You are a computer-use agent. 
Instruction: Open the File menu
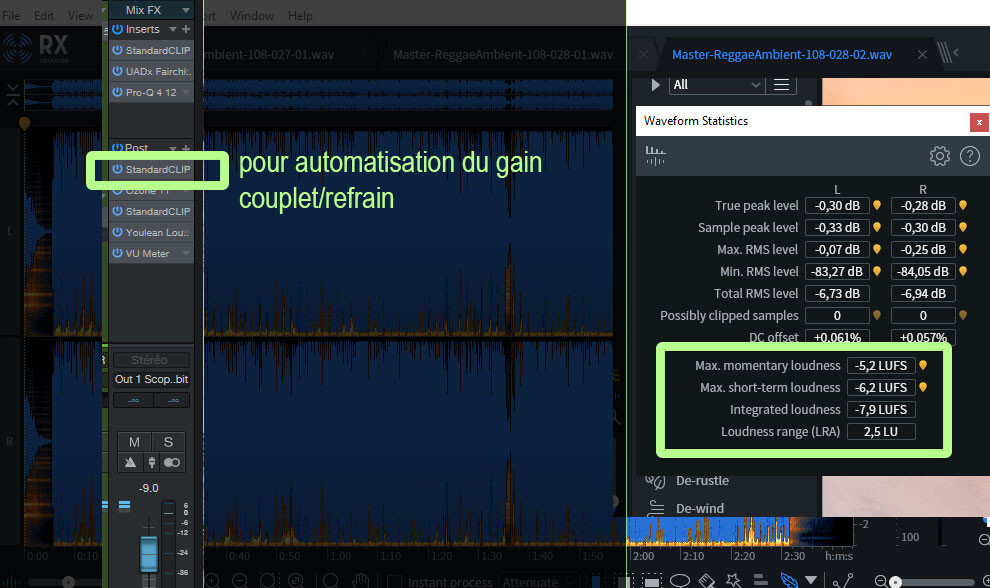[x=11, y=16]
